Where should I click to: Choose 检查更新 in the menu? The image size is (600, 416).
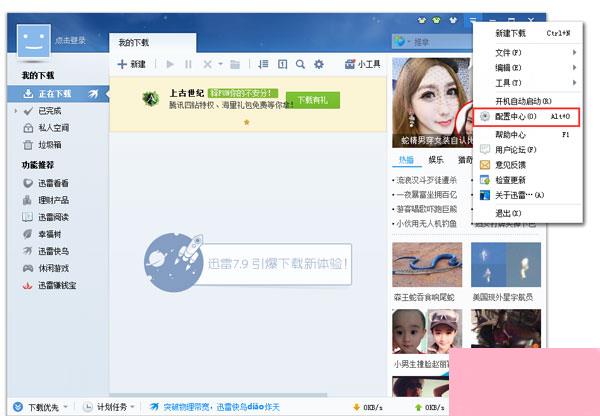[x=528, y=180]
